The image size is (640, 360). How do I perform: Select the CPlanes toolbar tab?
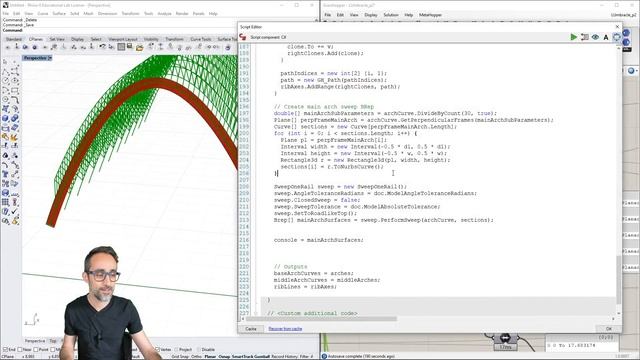click(36, 39)
